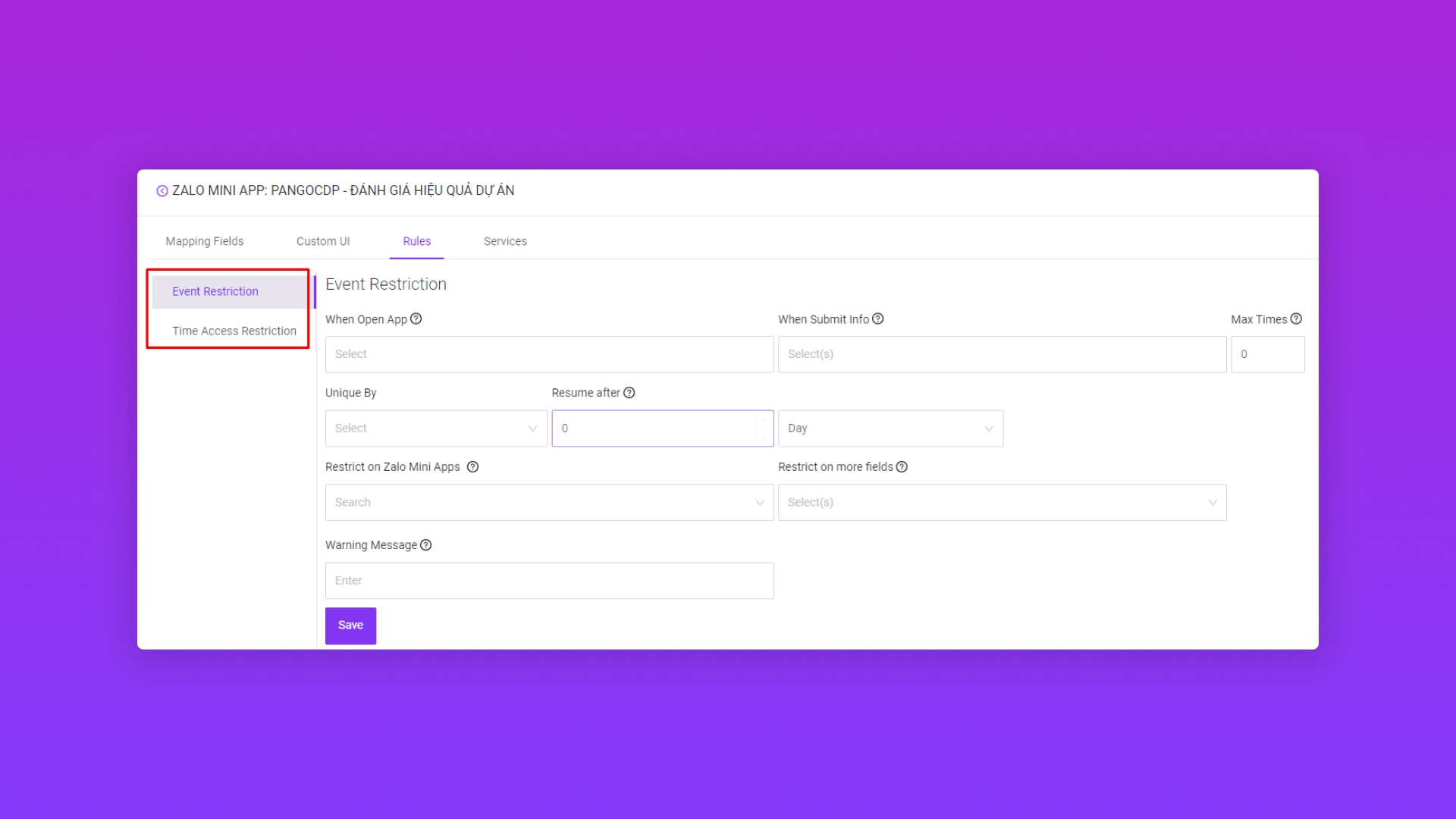Viewport: 1456px width, 819px height.
Task: Go to the Services tab
Action: coord(505,241)
